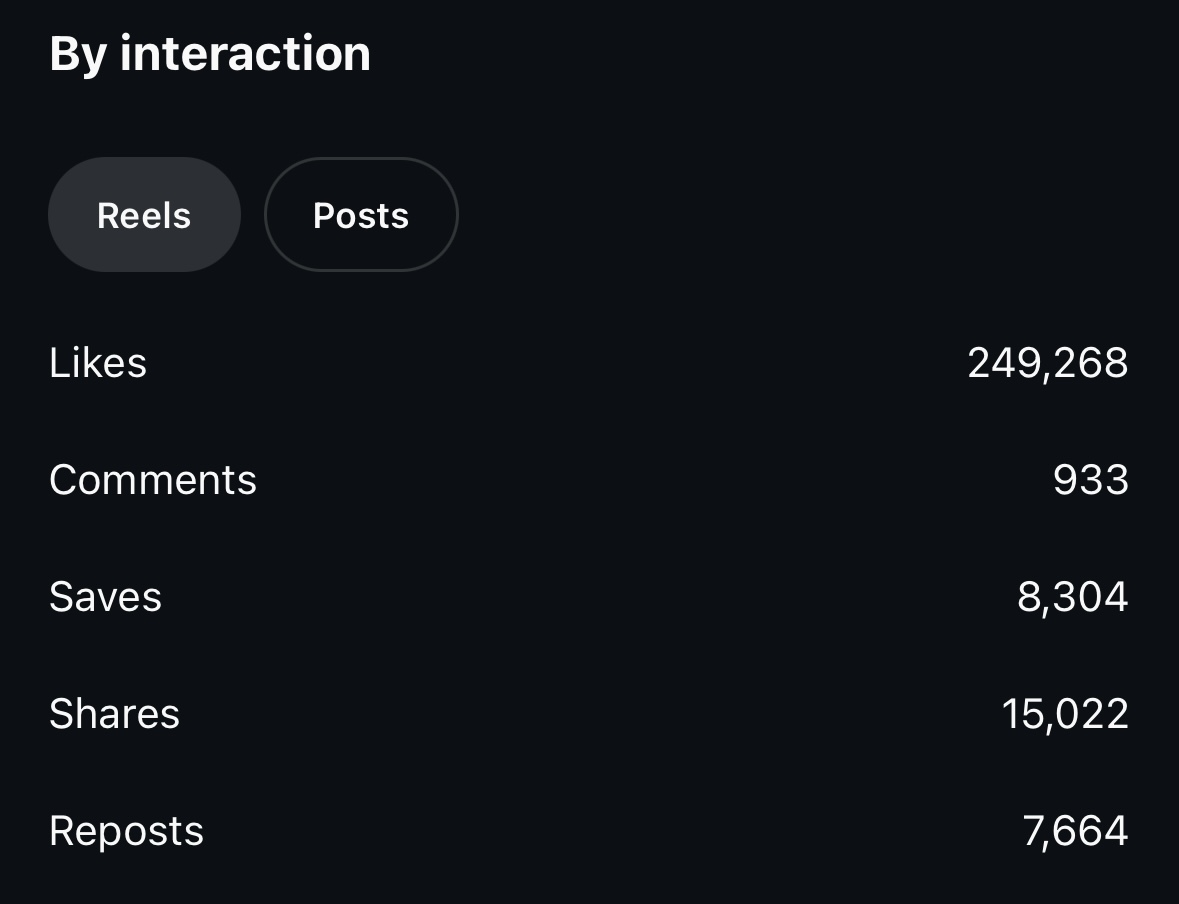Click the Likes label
The height and width of the screenshot is (904, 1179).
tap(98, 363)
